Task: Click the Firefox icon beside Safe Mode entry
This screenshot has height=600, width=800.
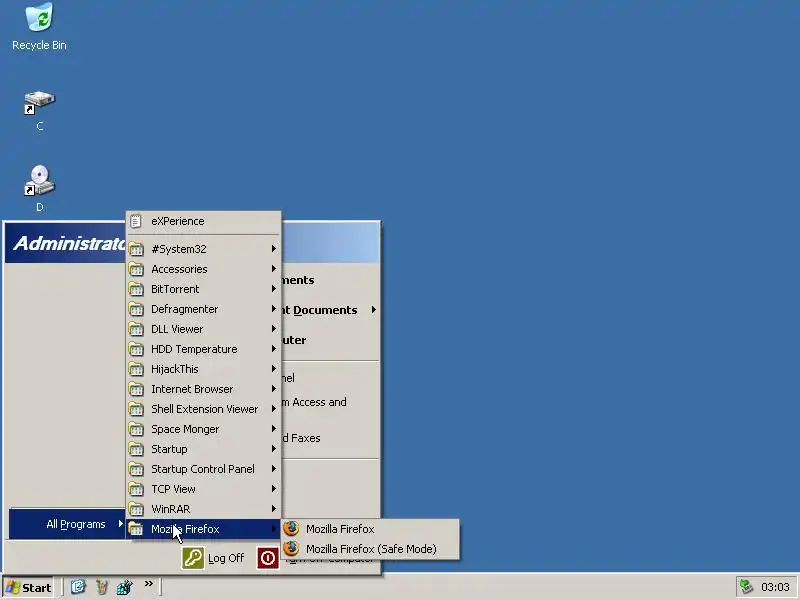Action: (291, 549)
